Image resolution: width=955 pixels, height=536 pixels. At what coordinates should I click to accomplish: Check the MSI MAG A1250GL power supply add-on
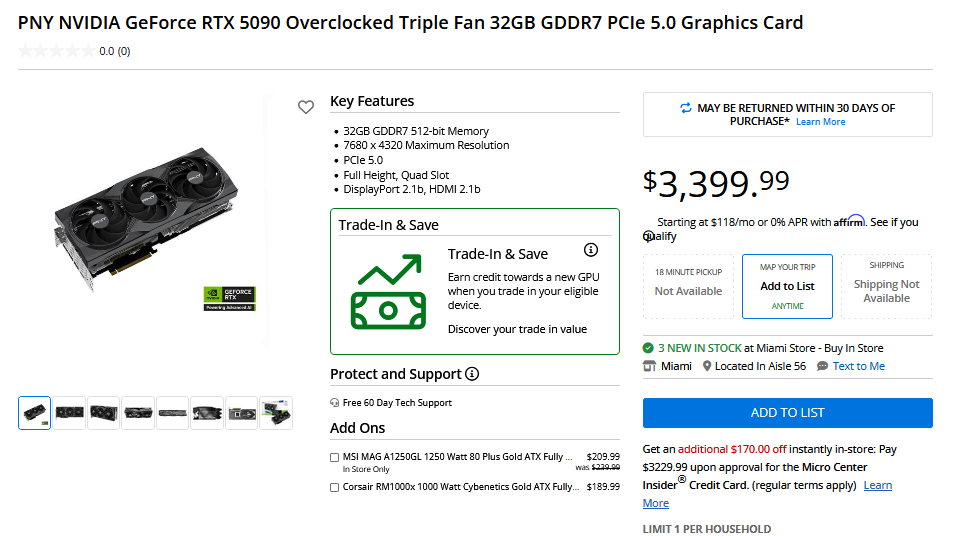[x=335, y=457]
